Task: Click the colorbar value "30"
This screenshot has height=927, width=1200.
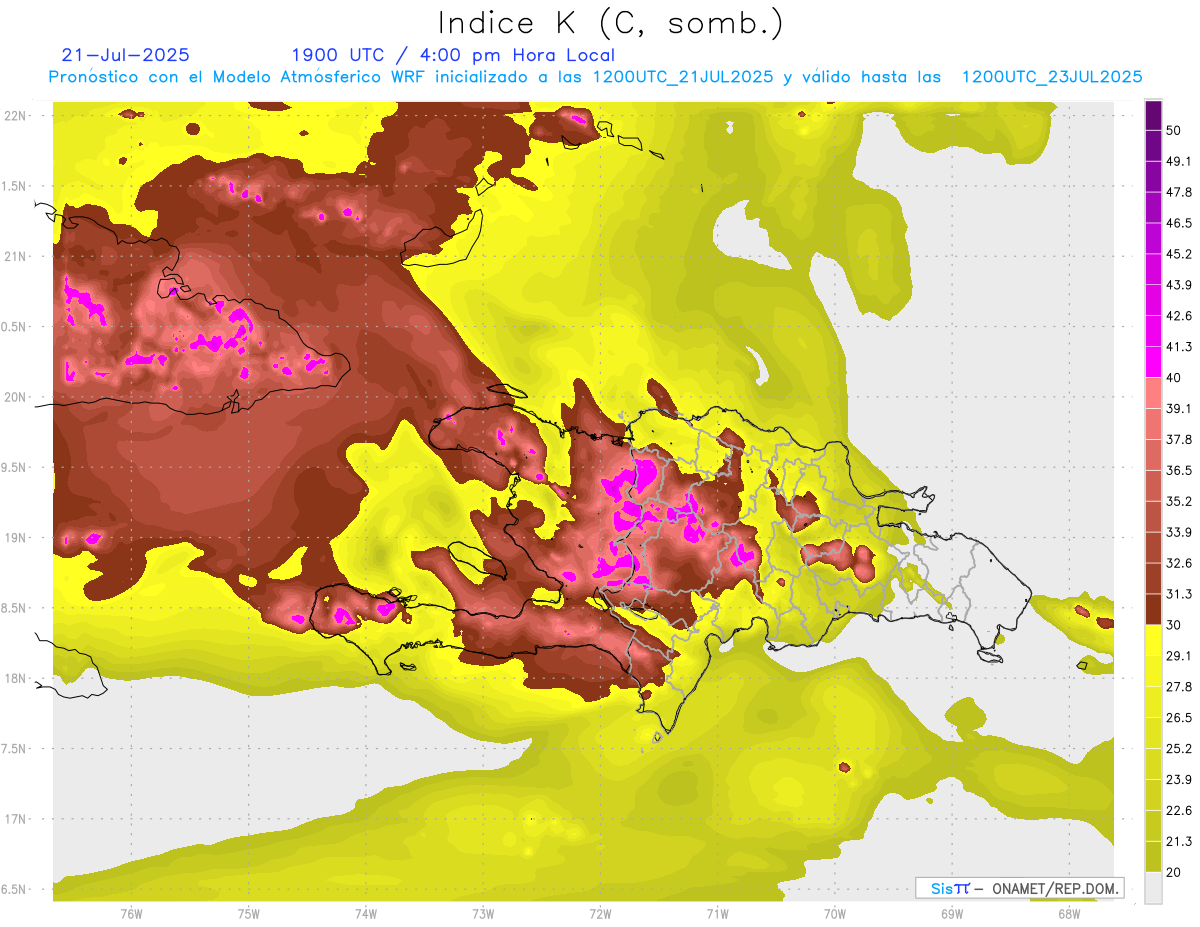Action: [x=1174, y=625]
